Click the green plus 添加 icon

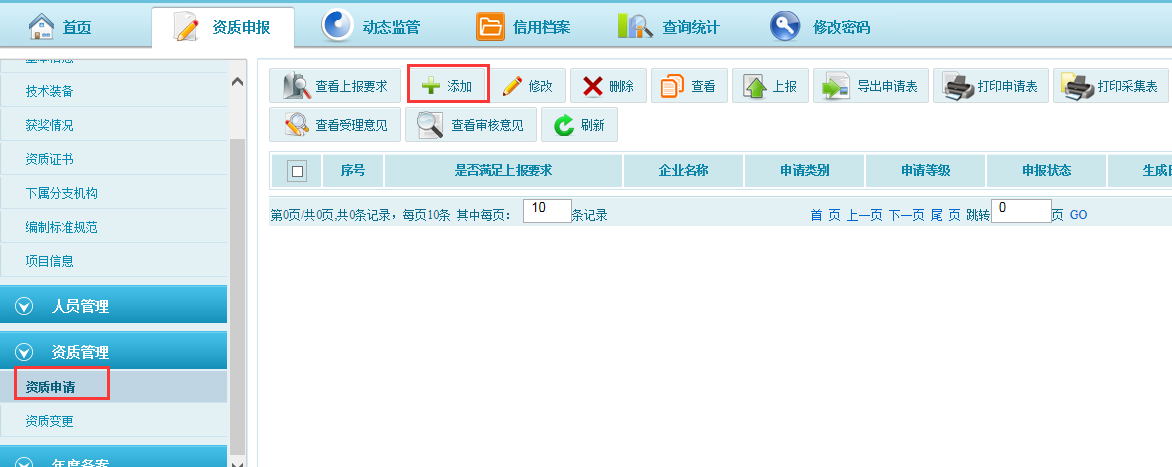coord(431,86)
